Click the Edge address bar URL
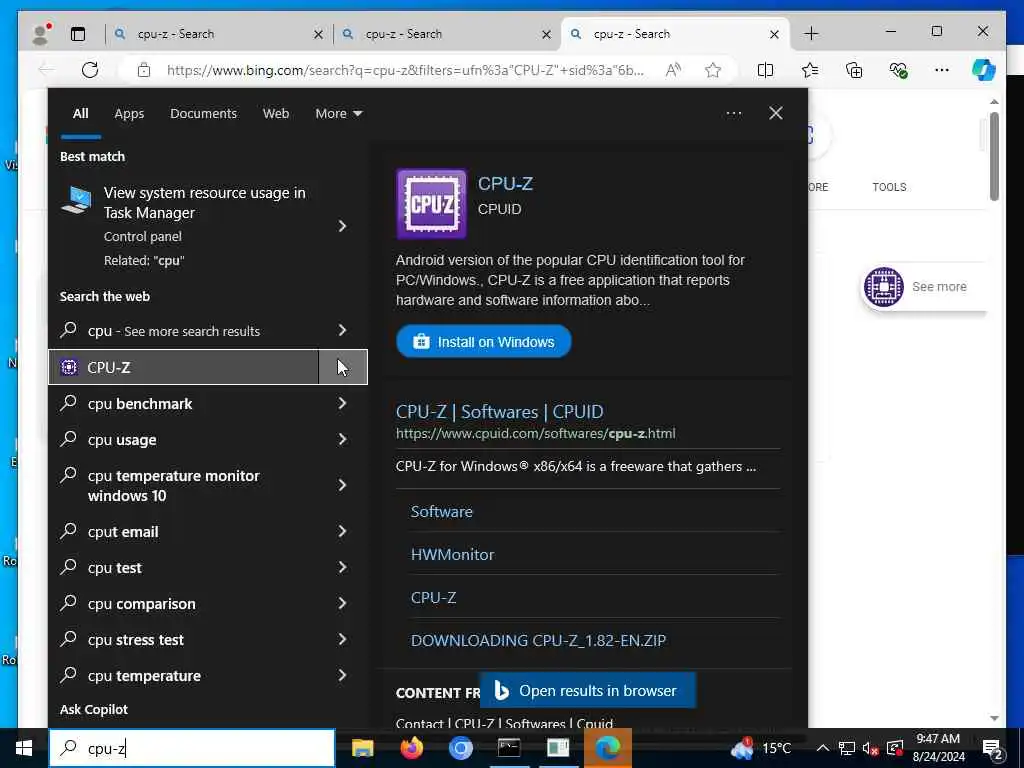 coord(405,70)
